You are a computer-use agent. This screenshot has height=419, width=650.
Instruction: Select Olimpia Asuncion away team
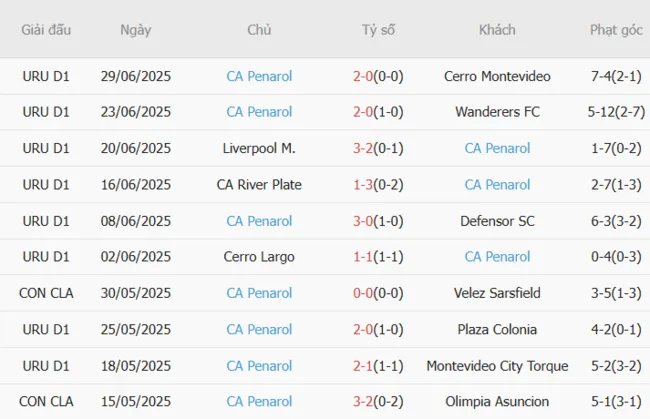point(497,402)
